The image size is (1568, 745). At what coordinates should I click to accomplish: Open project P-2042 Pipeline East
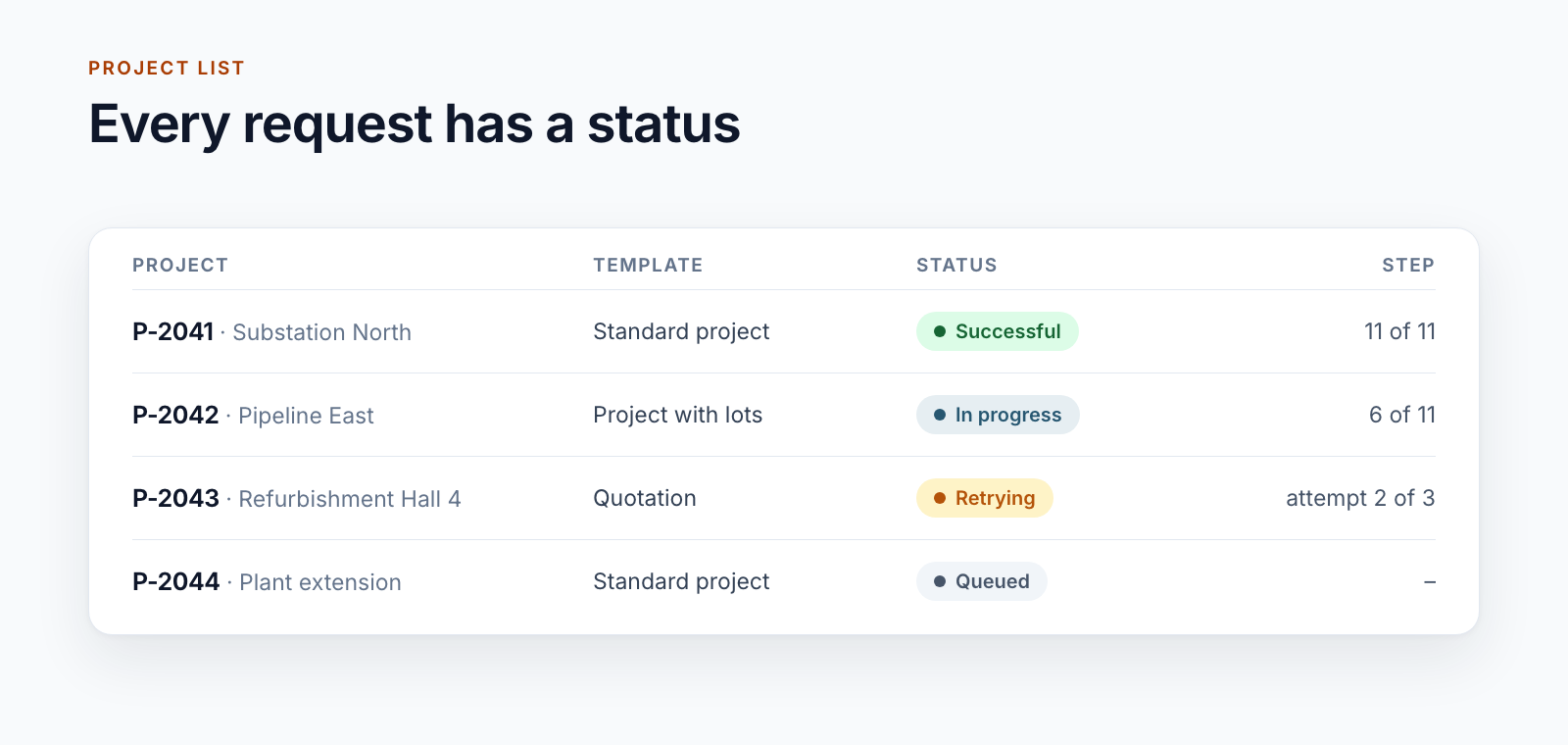pyautogui.click(x=253, y=416)
